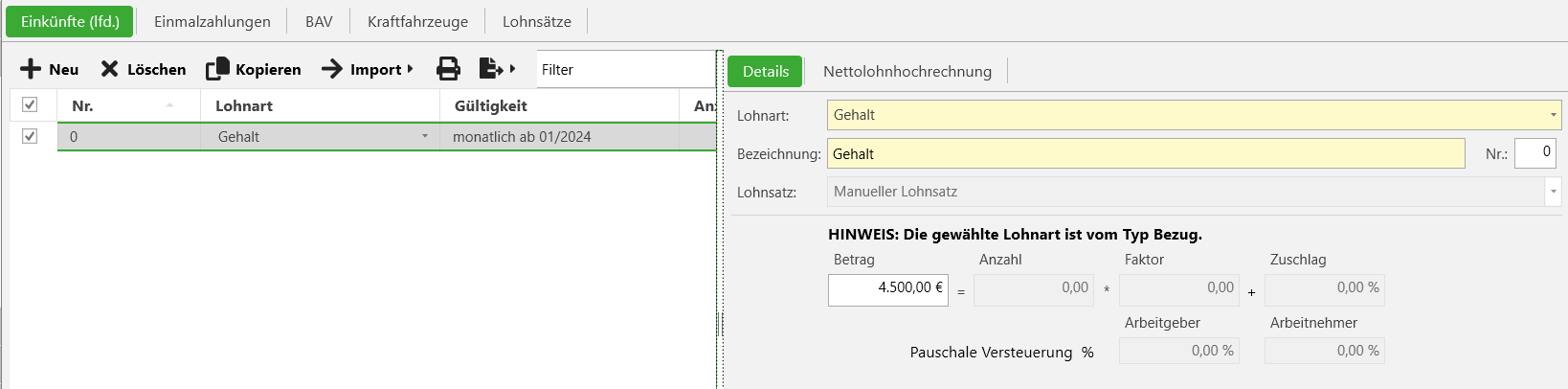1568x389 pixels.
Task: Open Lohnart dropdown in table row
Action: tap(425, 136)
